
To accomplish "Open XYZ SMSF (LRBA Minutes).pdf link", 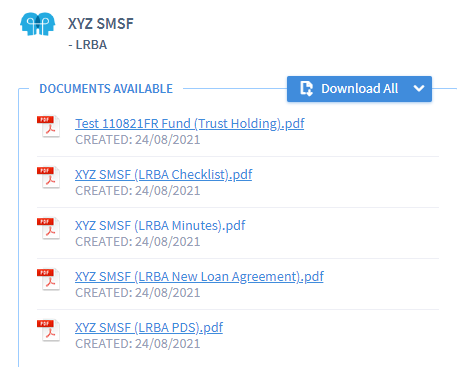I will point(160,226).
